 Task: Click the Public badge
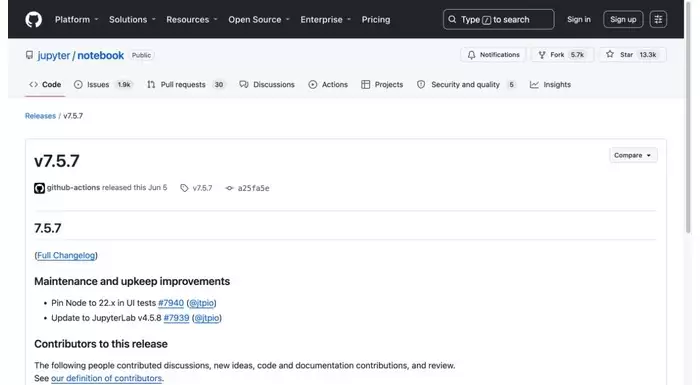pyautogui.click(x=141, y=55)
